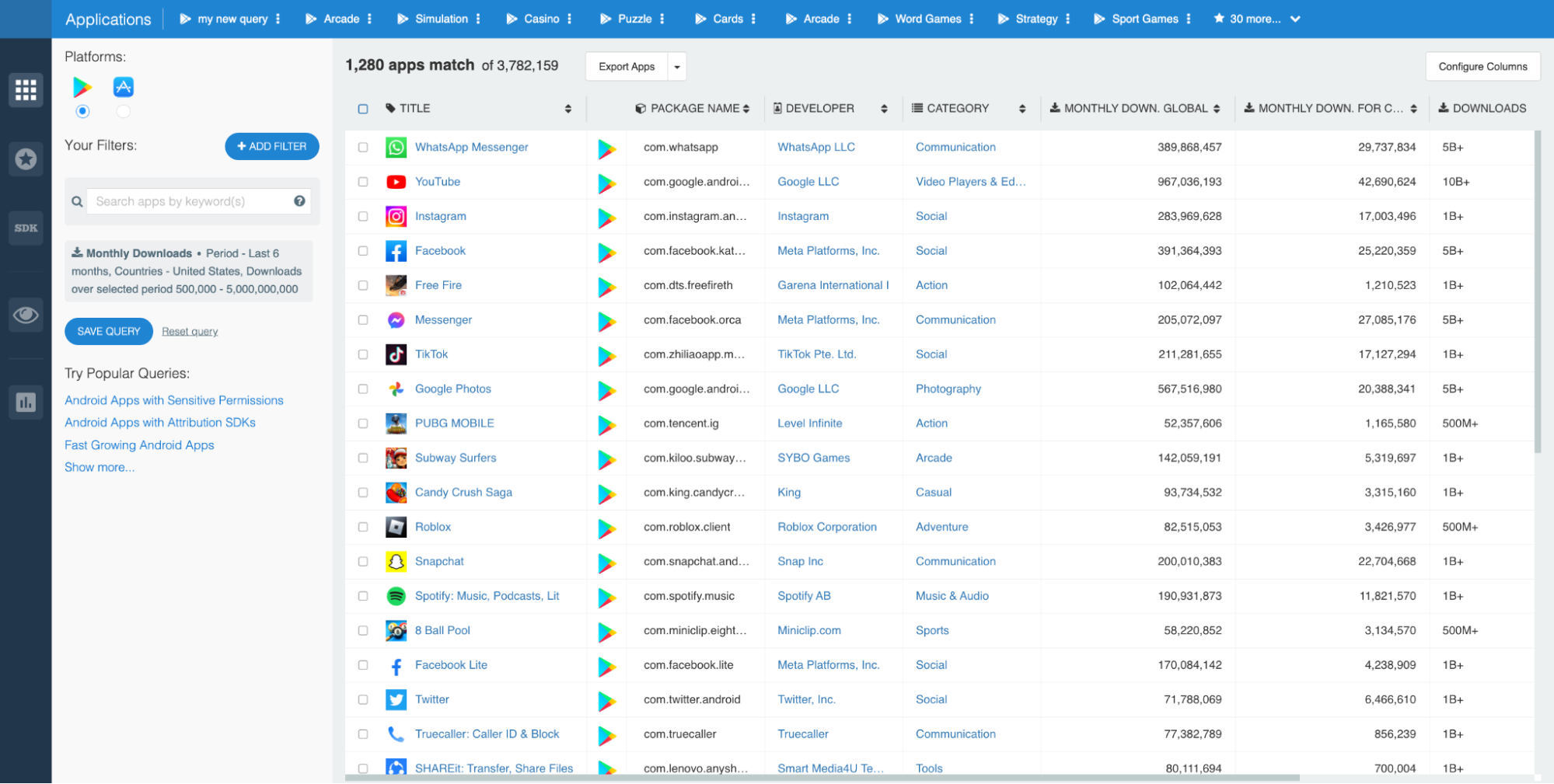Click the vertical scrollbar of the apps table
Screen dimensions: 1554x784
[x=1537, y=292]
